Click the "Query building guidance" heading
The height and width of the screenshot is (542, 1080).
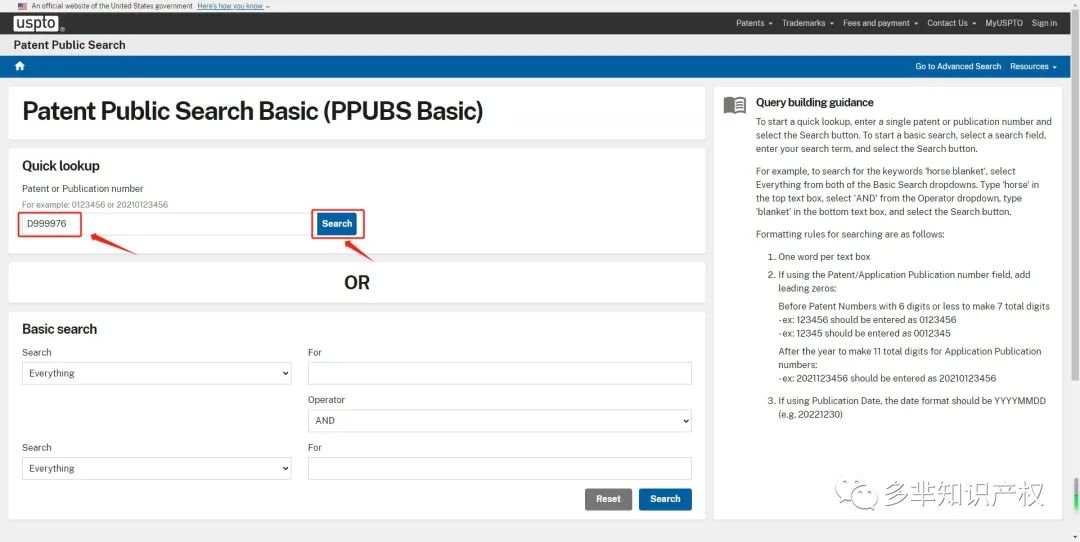[x=814, y=103]
